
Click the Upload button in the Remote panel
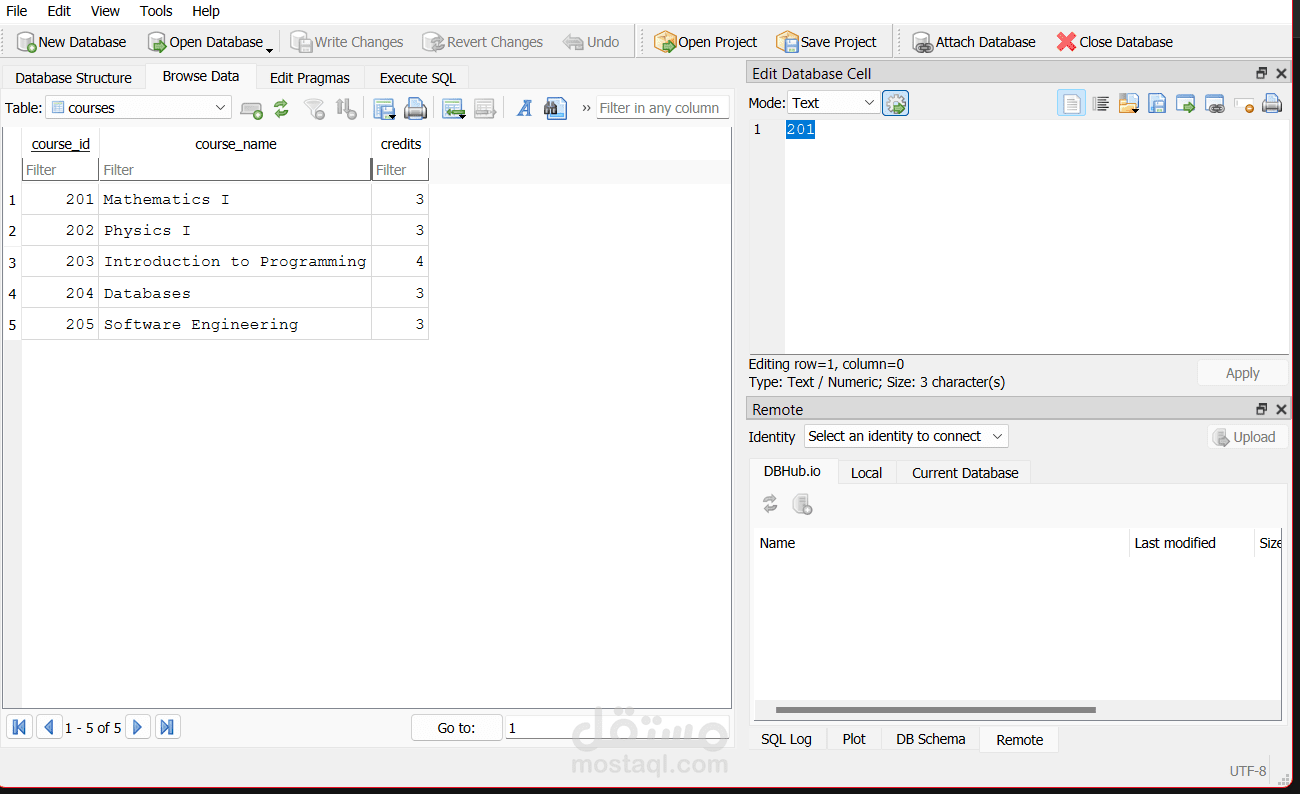click(1246, 437)
